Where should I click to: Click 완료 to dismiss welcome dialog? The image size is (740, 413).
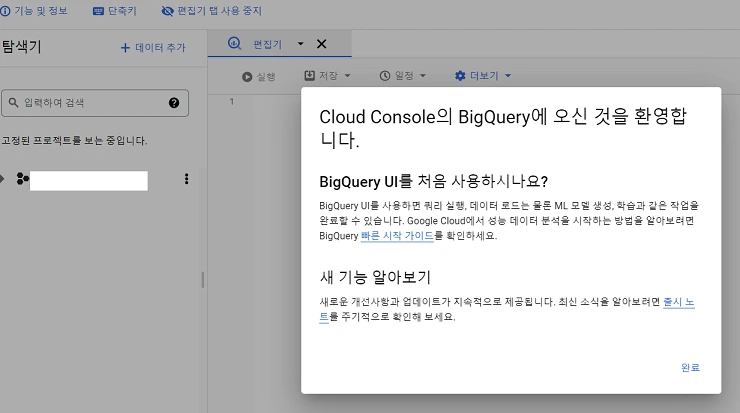[690, 368]
